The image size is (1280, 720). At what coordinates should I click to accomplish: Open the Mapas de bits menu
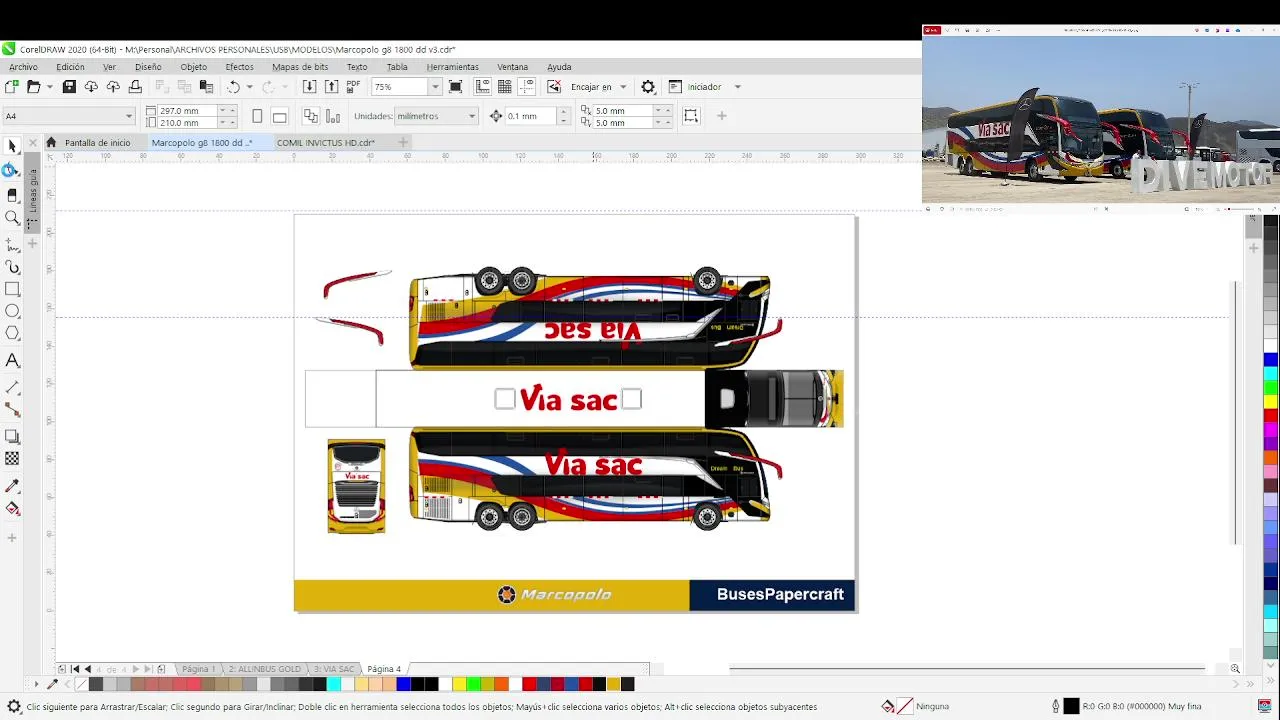tap(300, 67)
